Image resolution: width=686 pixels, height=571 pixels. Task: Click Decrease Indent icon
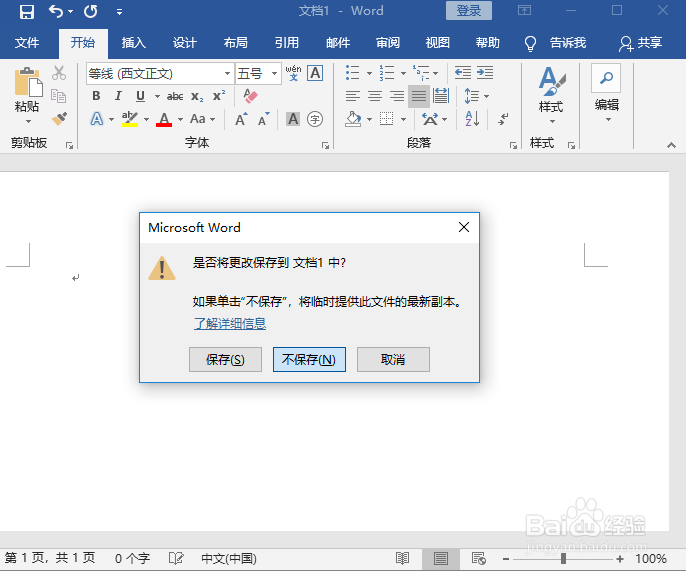(x=462, y=73)
